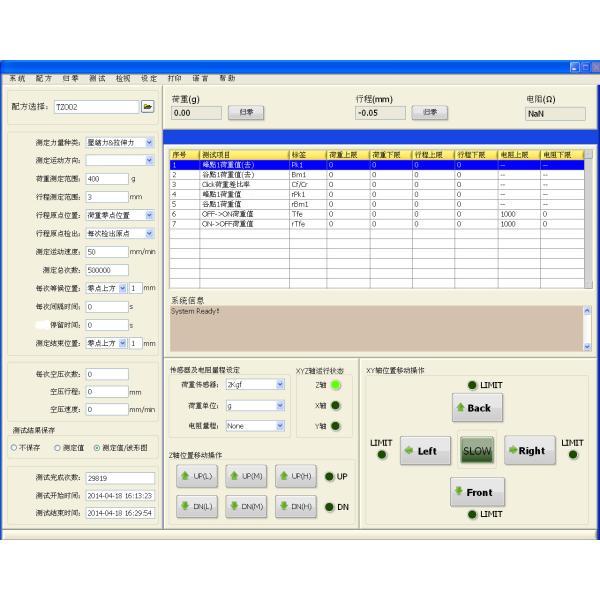600x600 pixels.
Task: Move the XY stage Right
Action: [x=529, y=450]
